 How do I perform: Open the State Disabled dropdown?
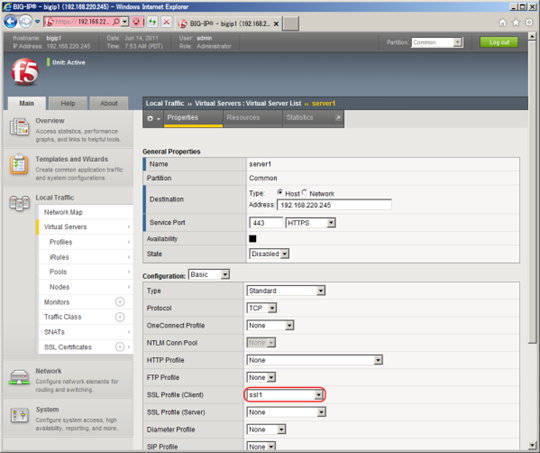269,254
